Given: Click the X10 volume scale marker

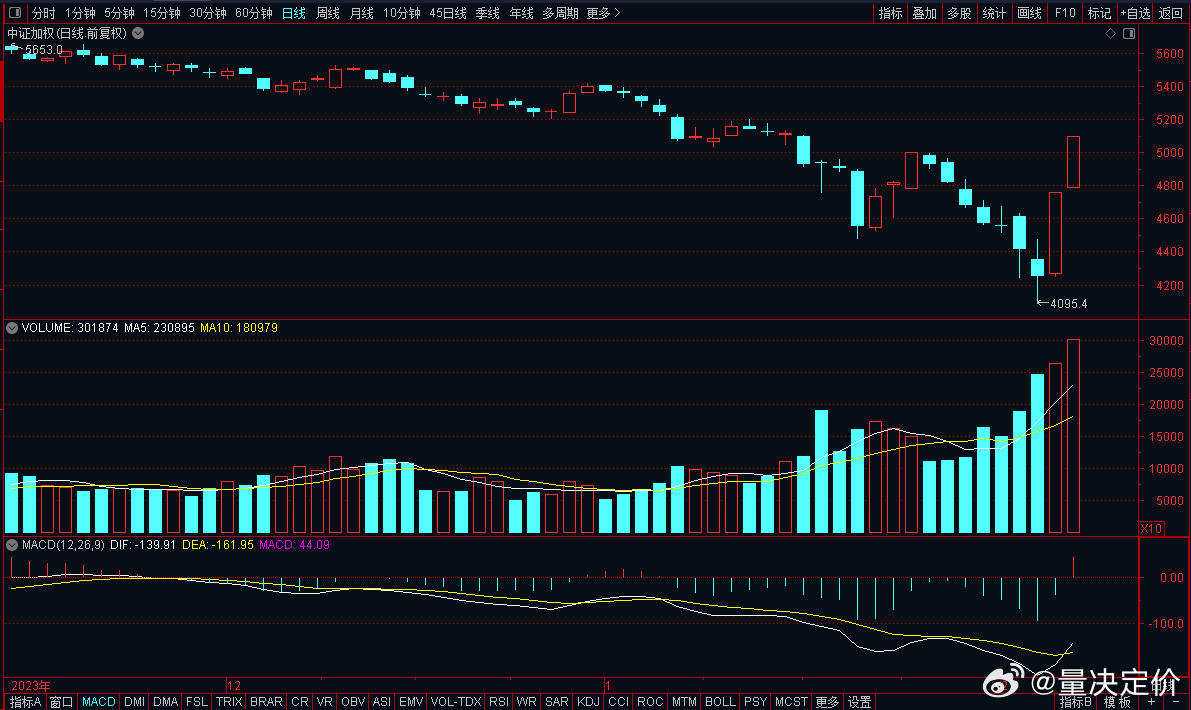Looking at the screenshot, I should click(1152, 527).
